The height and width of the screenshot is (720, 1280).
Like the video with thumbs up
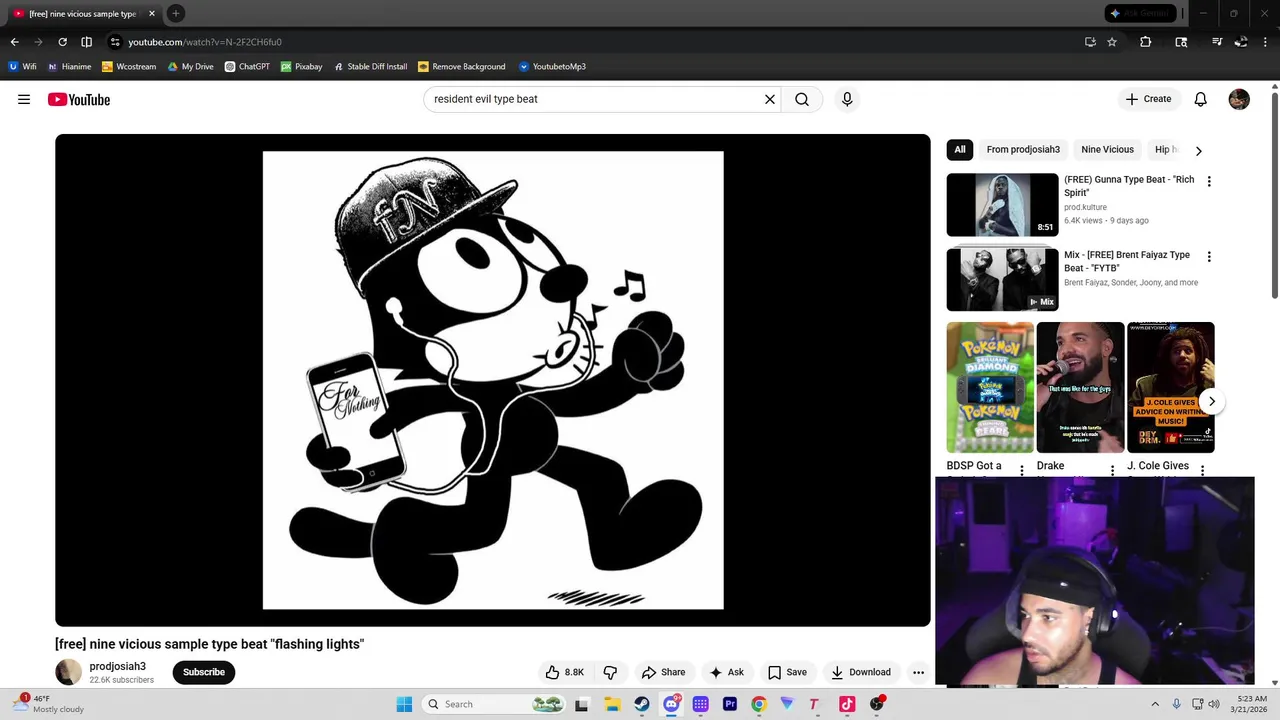(x=564, y=672)
